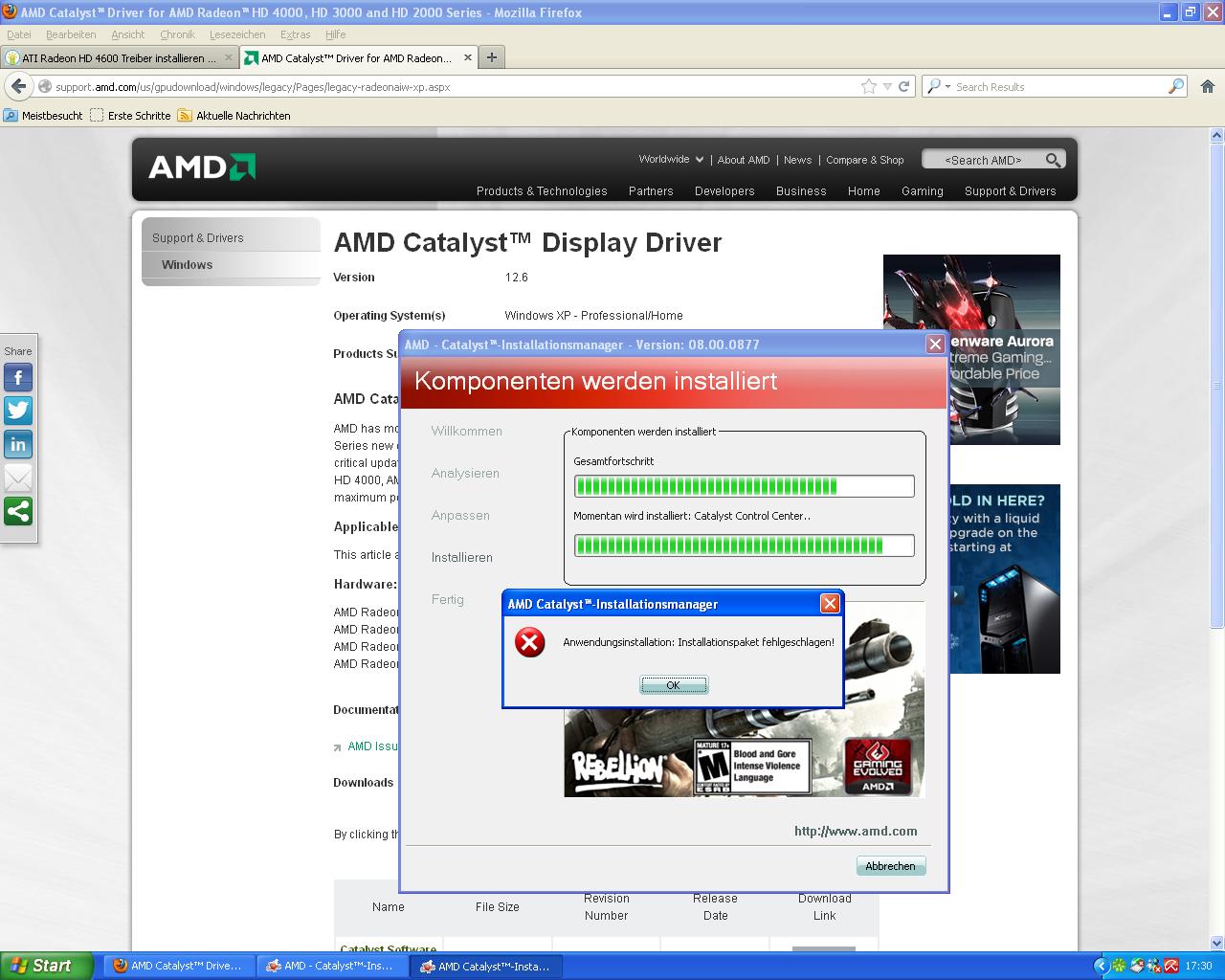Open Firefox home page icon
Viewport: 1225px width, 980px height.
1207,86
